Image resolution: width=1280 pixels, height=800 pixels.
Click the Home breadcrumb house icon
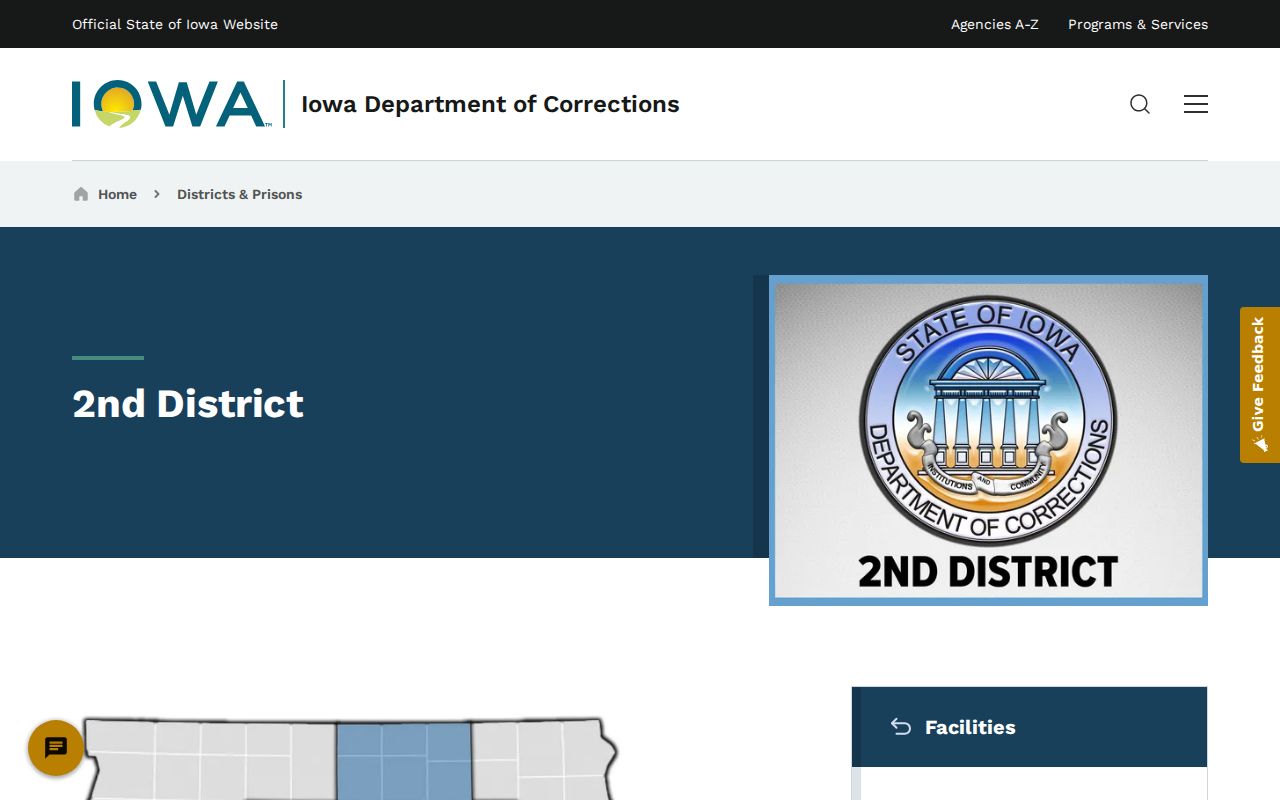click(81, 194)
